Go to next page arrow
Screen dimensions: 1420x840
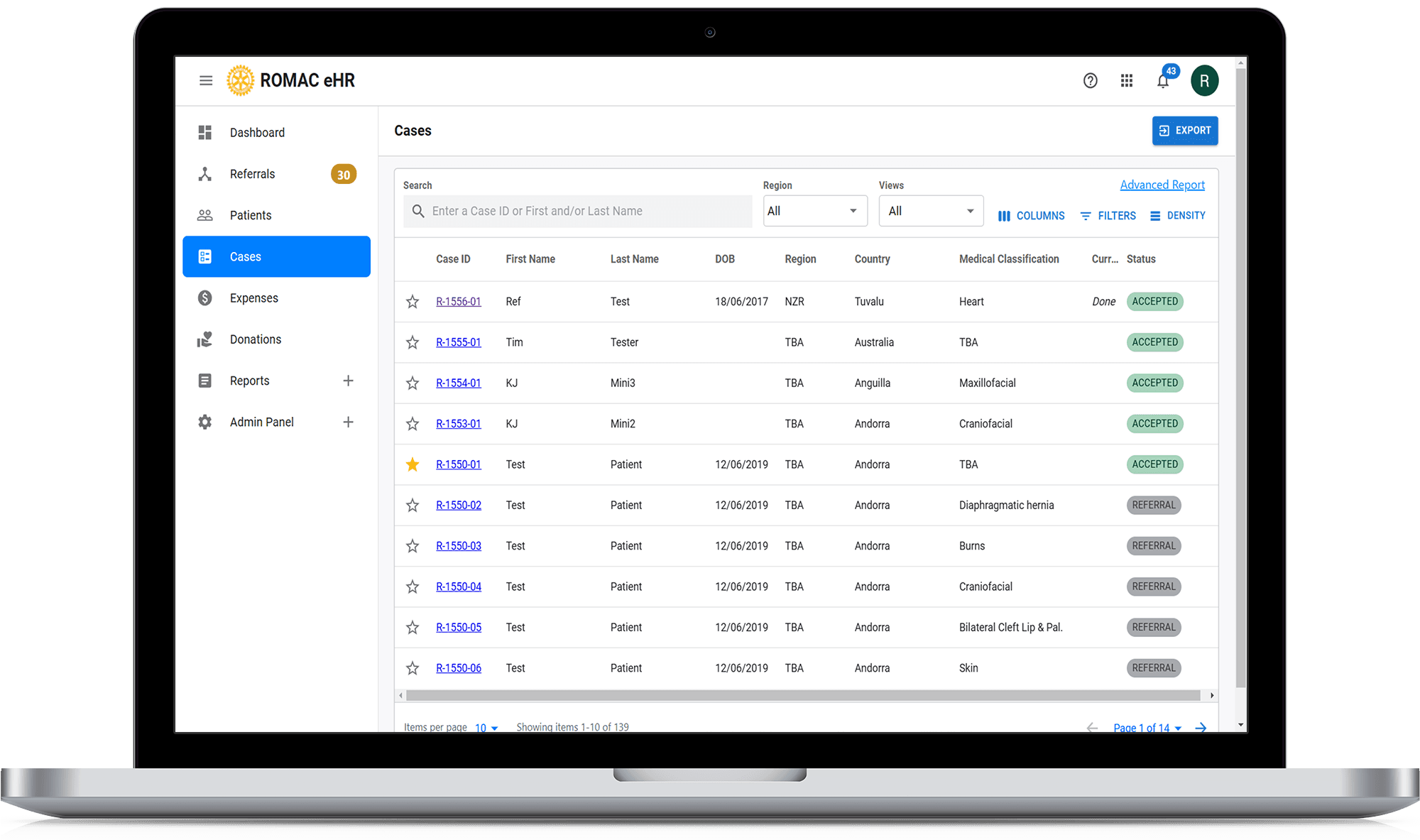[1201, 727]
